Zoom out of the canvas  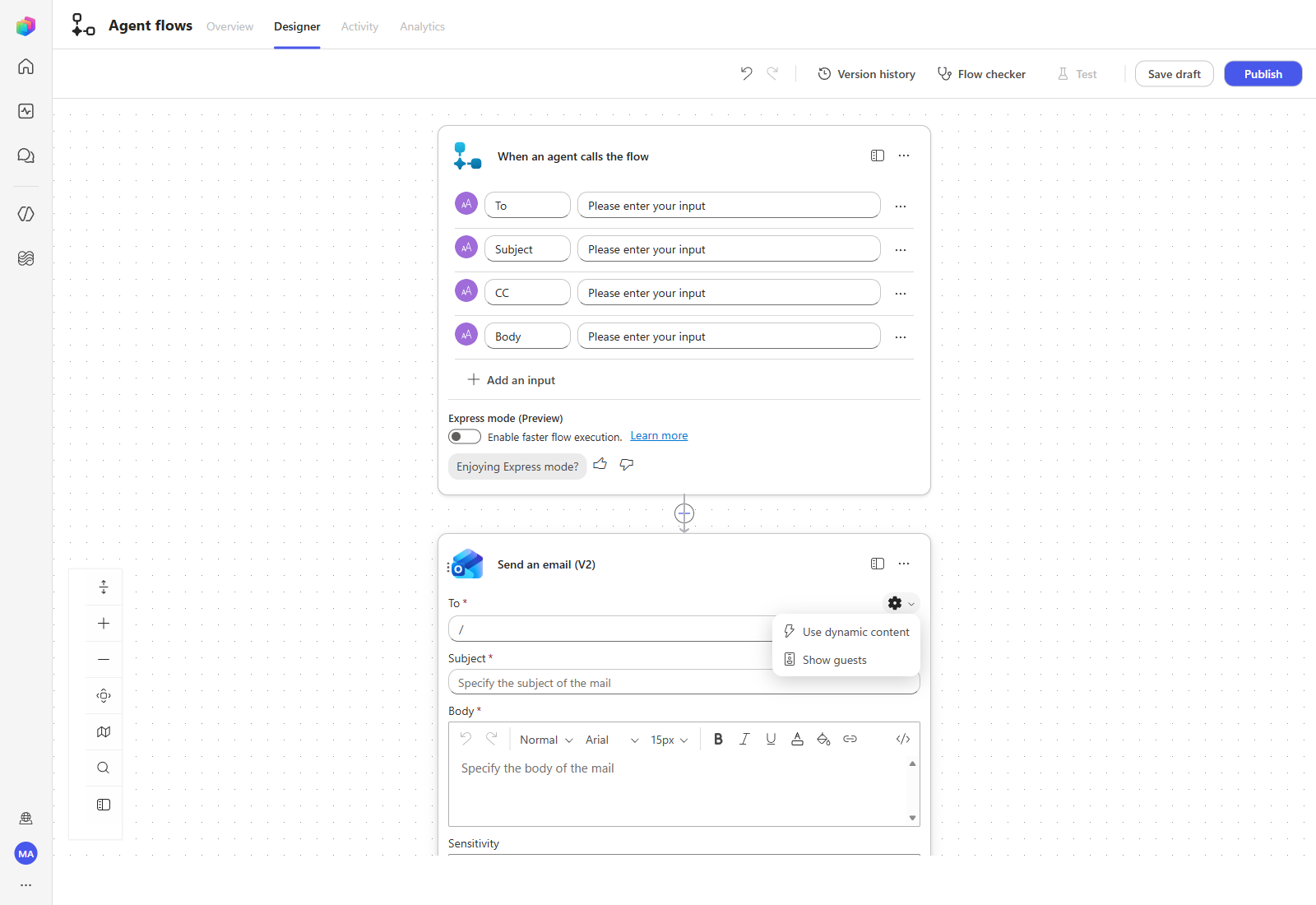(x=104, y=659)
